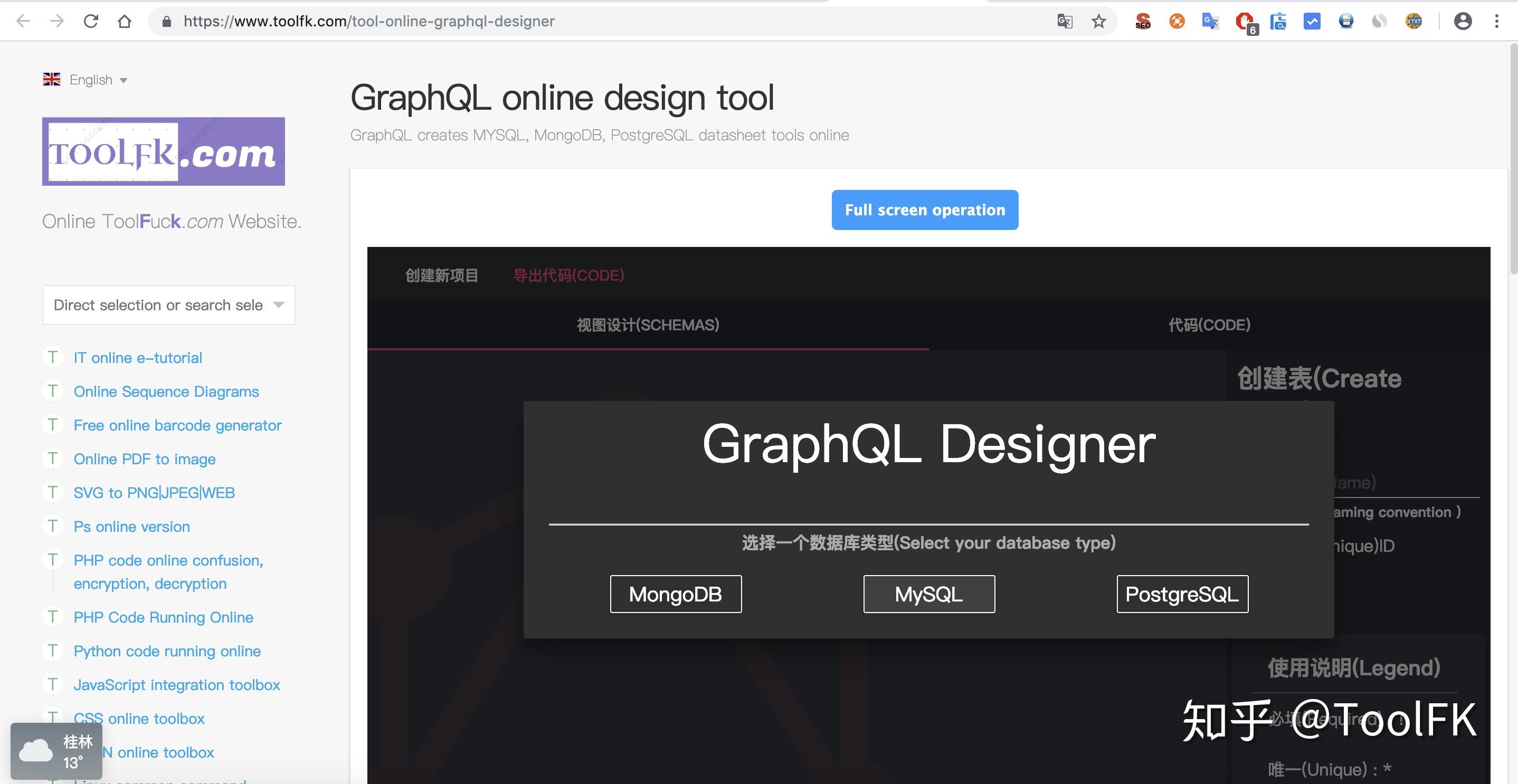This screenshot has height=784, width=1518.
Task: Open the SEO extension icon
Action: pyautogui.click(x=1143, y=22)
